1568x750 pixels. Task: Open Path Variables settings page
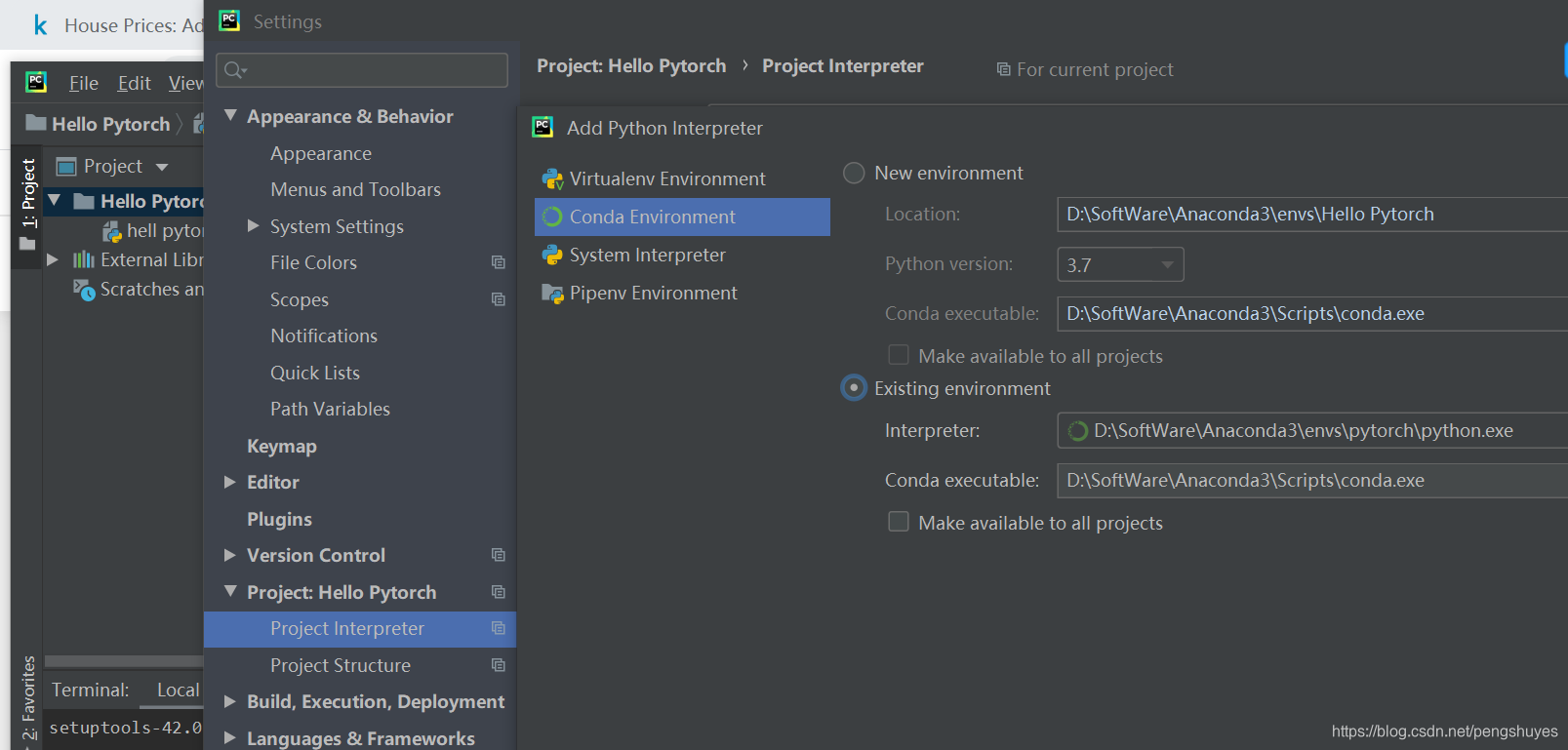pyautogui.click(x=331, y=409)
